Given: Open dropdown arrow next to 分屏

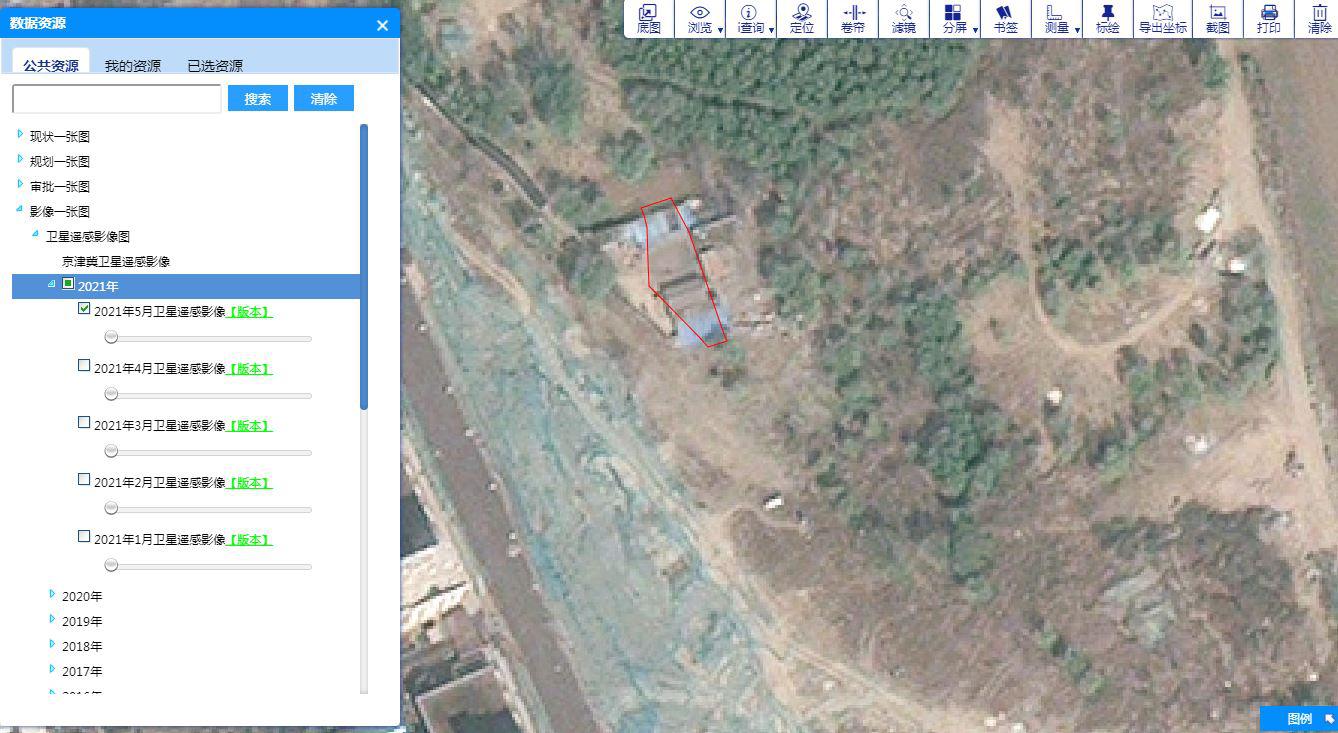Looking at the screenshot, I should point(975,30).
